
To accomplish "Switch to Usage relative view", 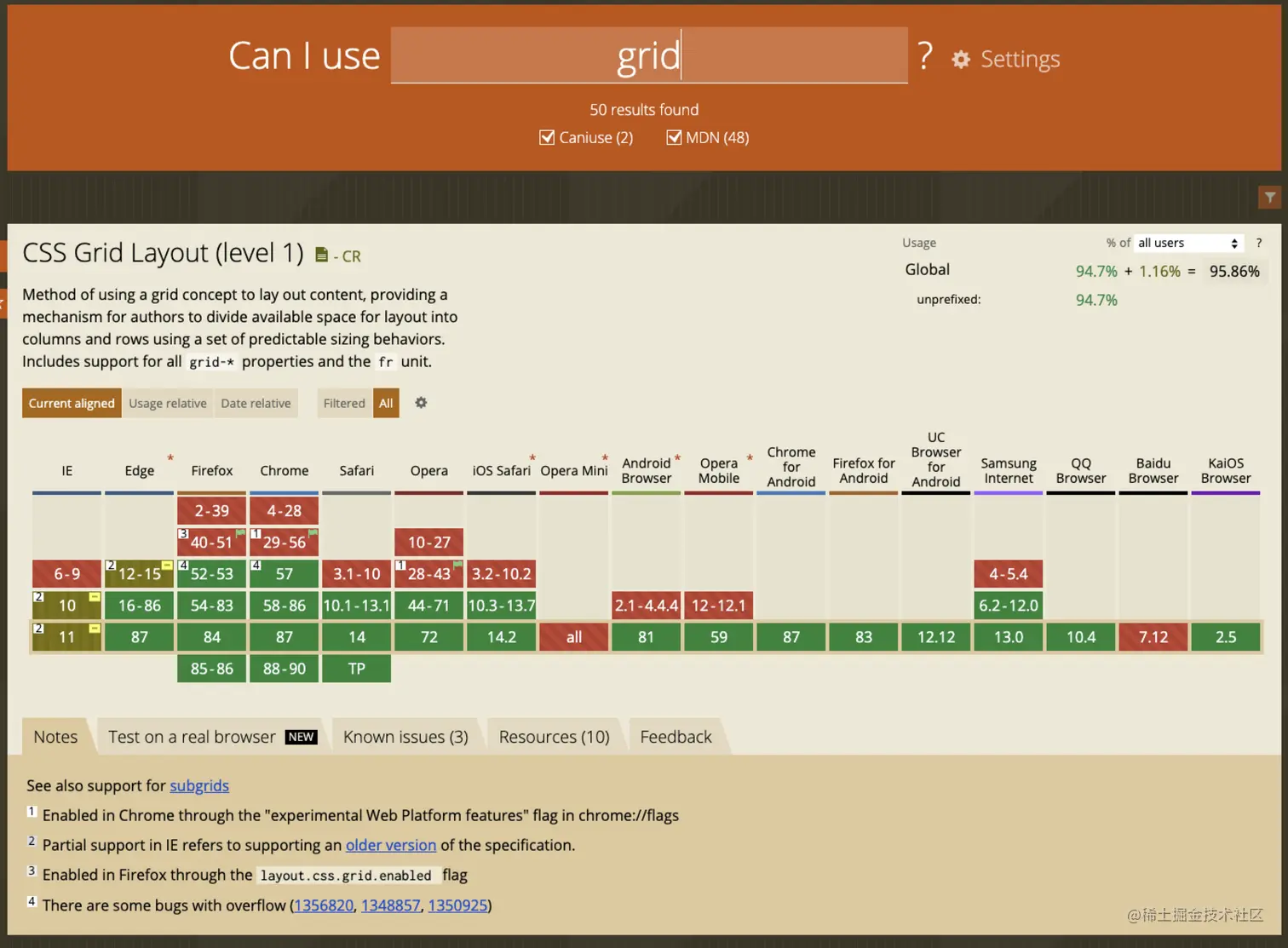I will pyautogui.click(x=168, y=403).
